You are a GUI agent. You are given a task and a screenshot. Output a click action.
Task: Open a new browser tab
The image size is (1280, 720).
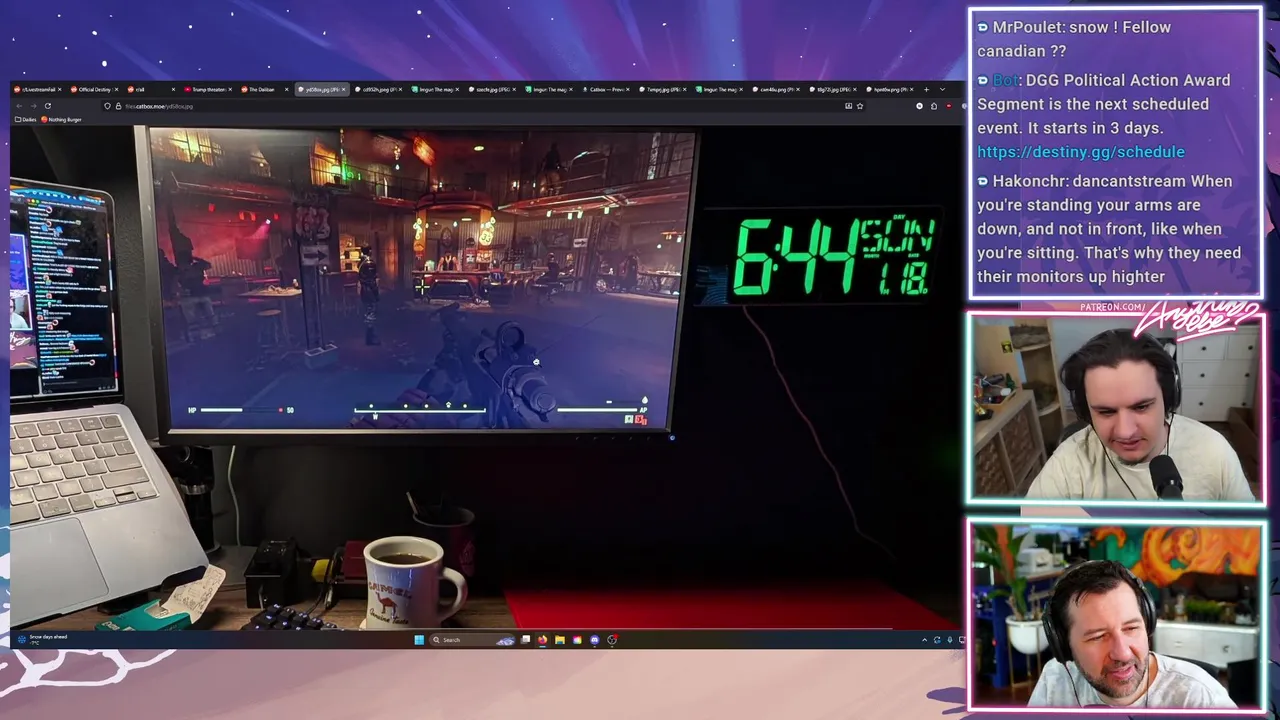(926, 89)
